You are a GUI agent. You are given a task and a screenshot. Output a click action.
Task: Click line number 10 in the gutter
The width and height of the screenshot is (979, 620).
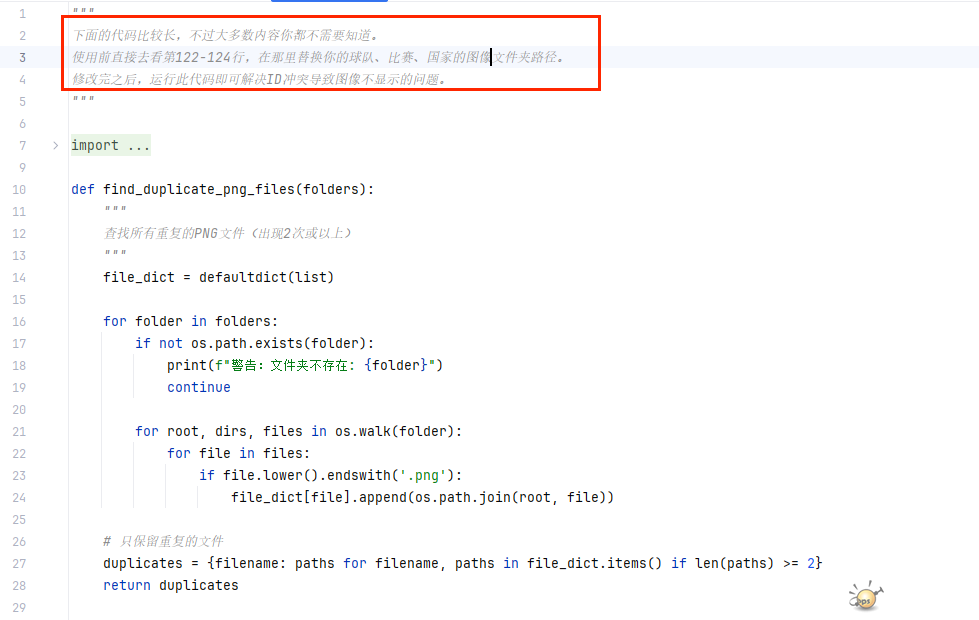point(20,190)
